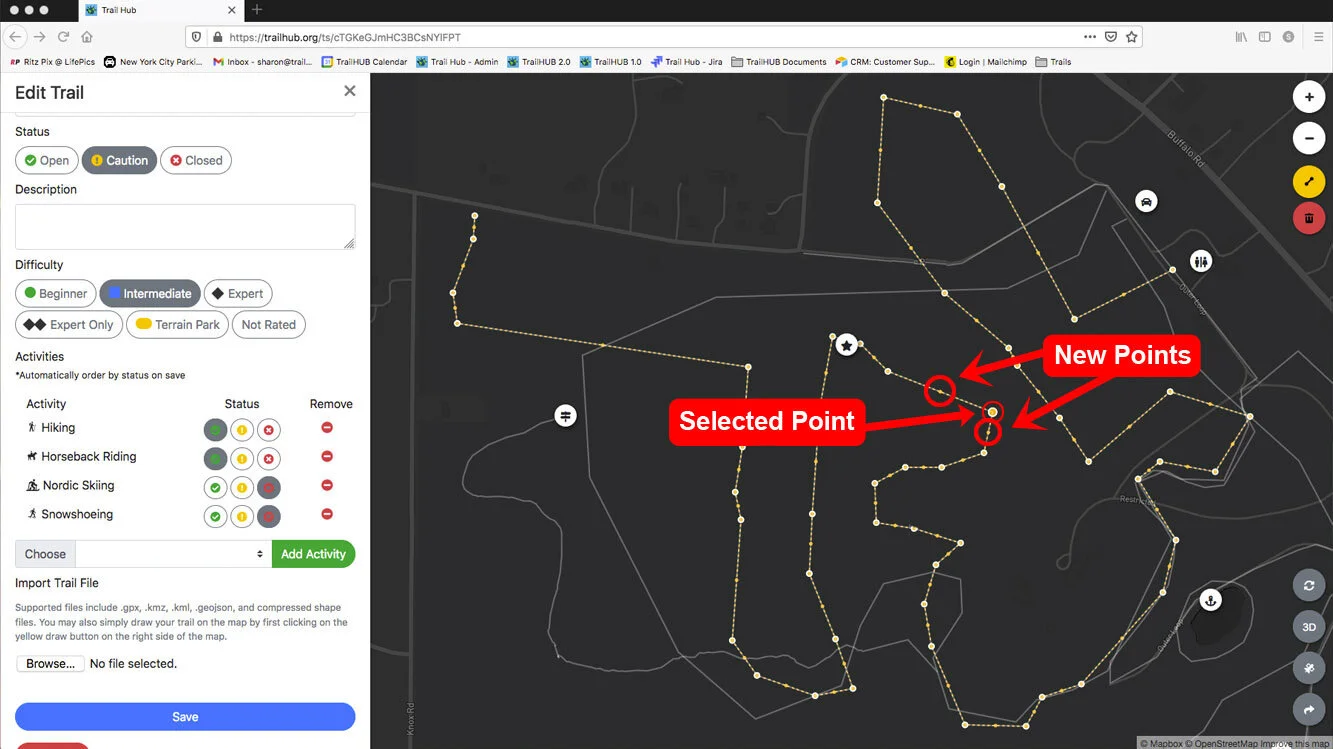
Task: Click the Add Activity button
Action: click(313, 554)
